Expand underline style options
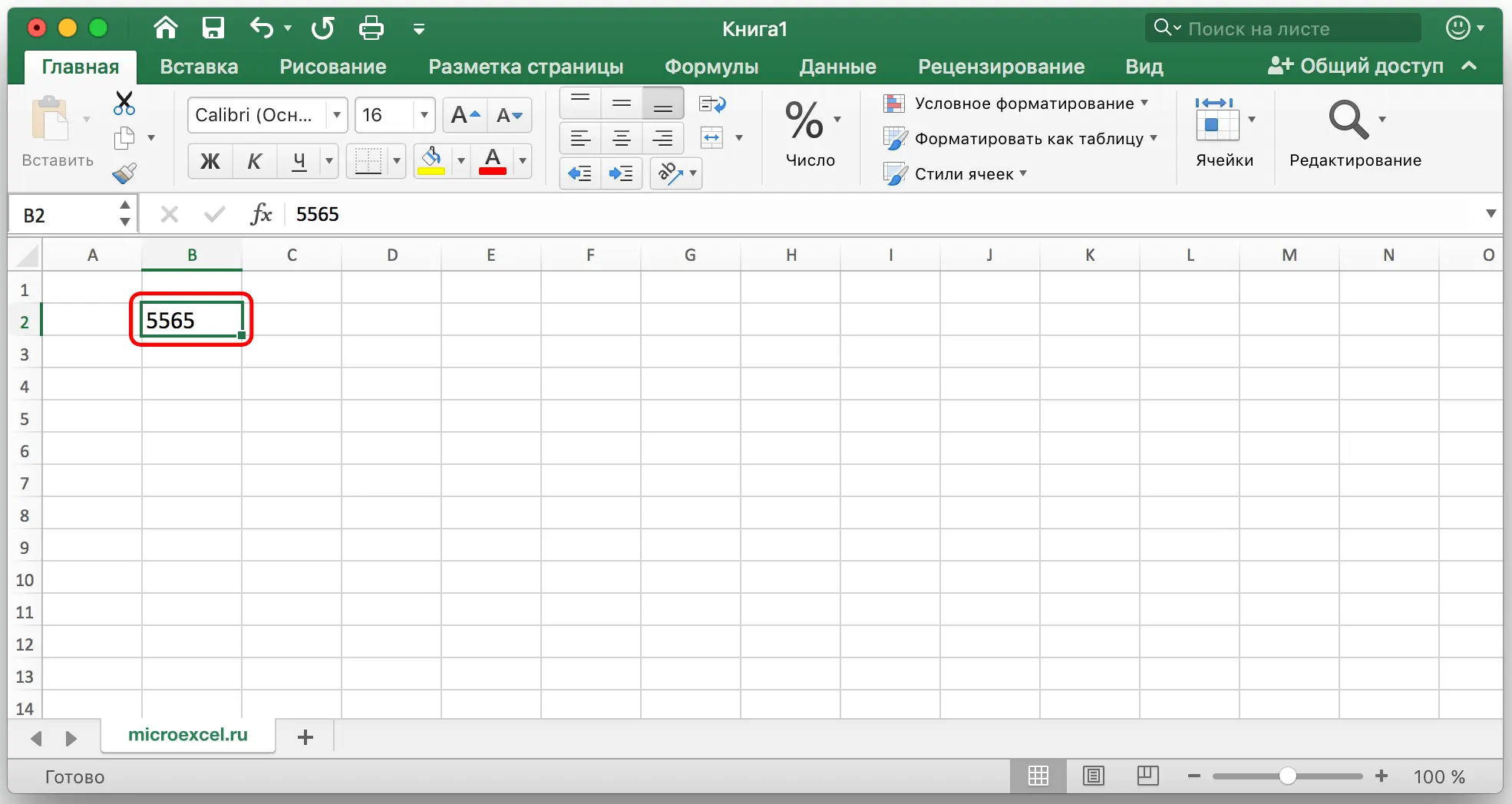The height and width of the screenshot is (804, 1512). [329, 161]
